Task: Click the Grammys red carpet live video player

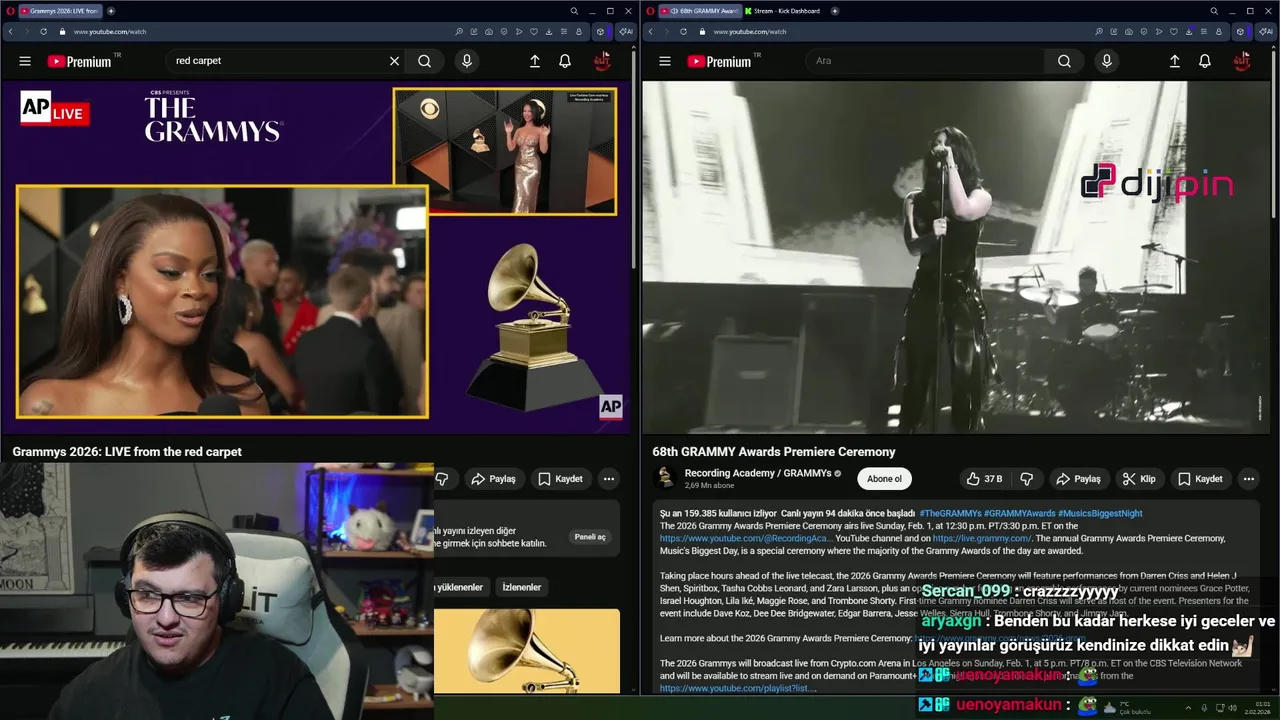Action: (317, 256)
